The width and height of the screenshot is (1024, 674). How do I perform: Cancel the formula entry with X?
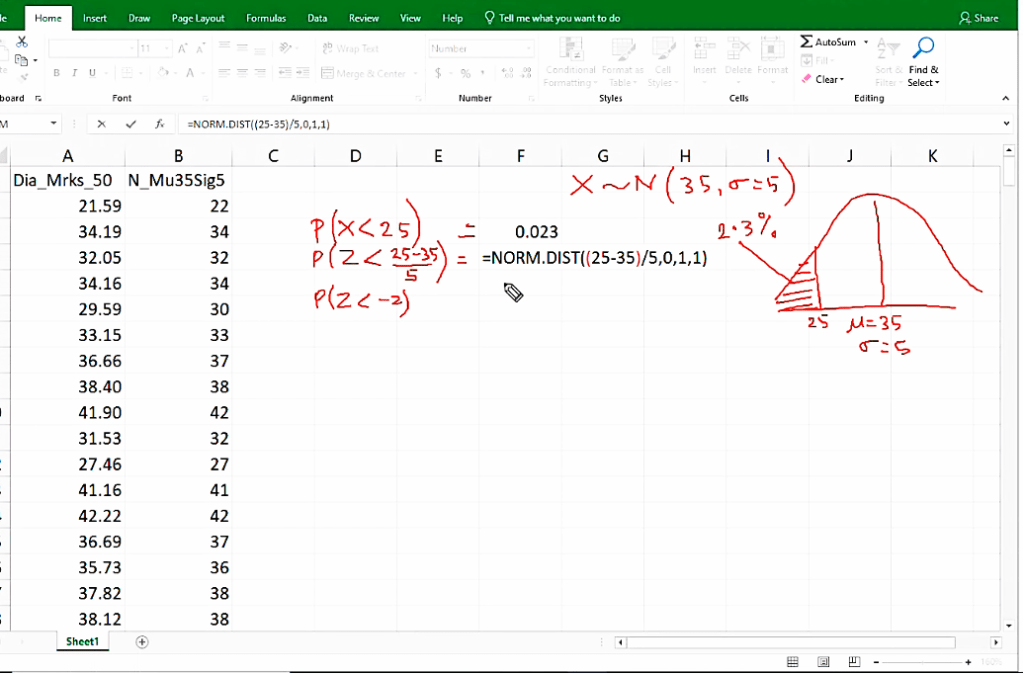click(101, 124)
